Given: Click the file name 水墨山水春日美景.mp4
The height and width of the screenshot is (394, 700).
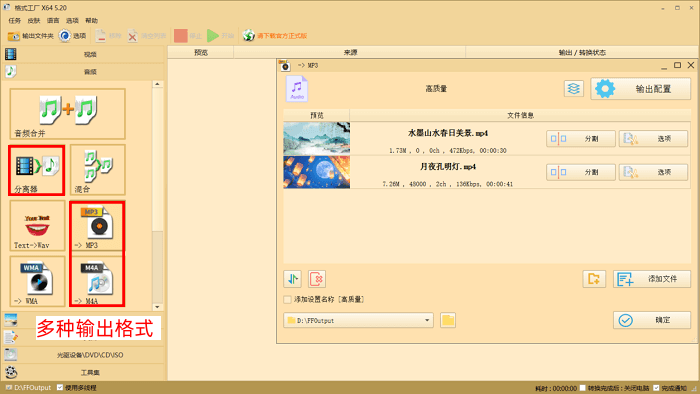Looking at the screenshot, I should coord(448,133).
